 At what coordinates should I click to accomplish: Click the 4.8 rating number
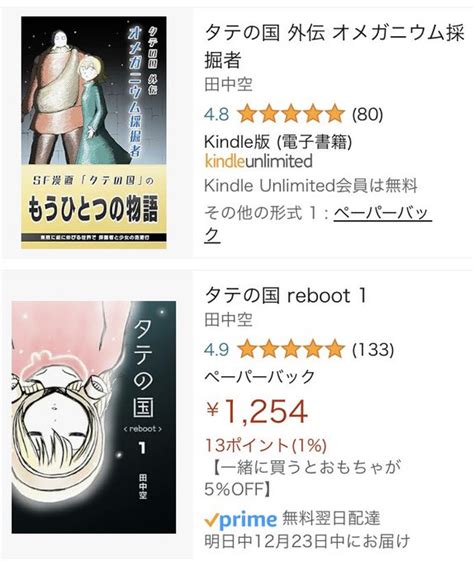click(217, 114)
